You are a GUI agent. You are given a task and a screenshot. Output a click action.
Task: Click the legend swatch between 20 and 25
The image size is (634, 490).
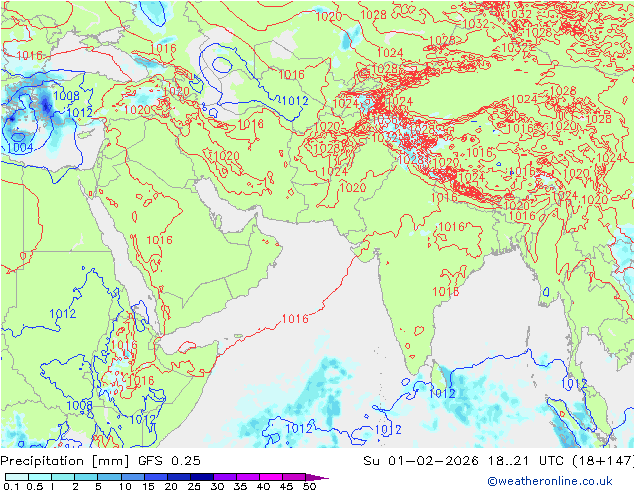tap(178, 477)
